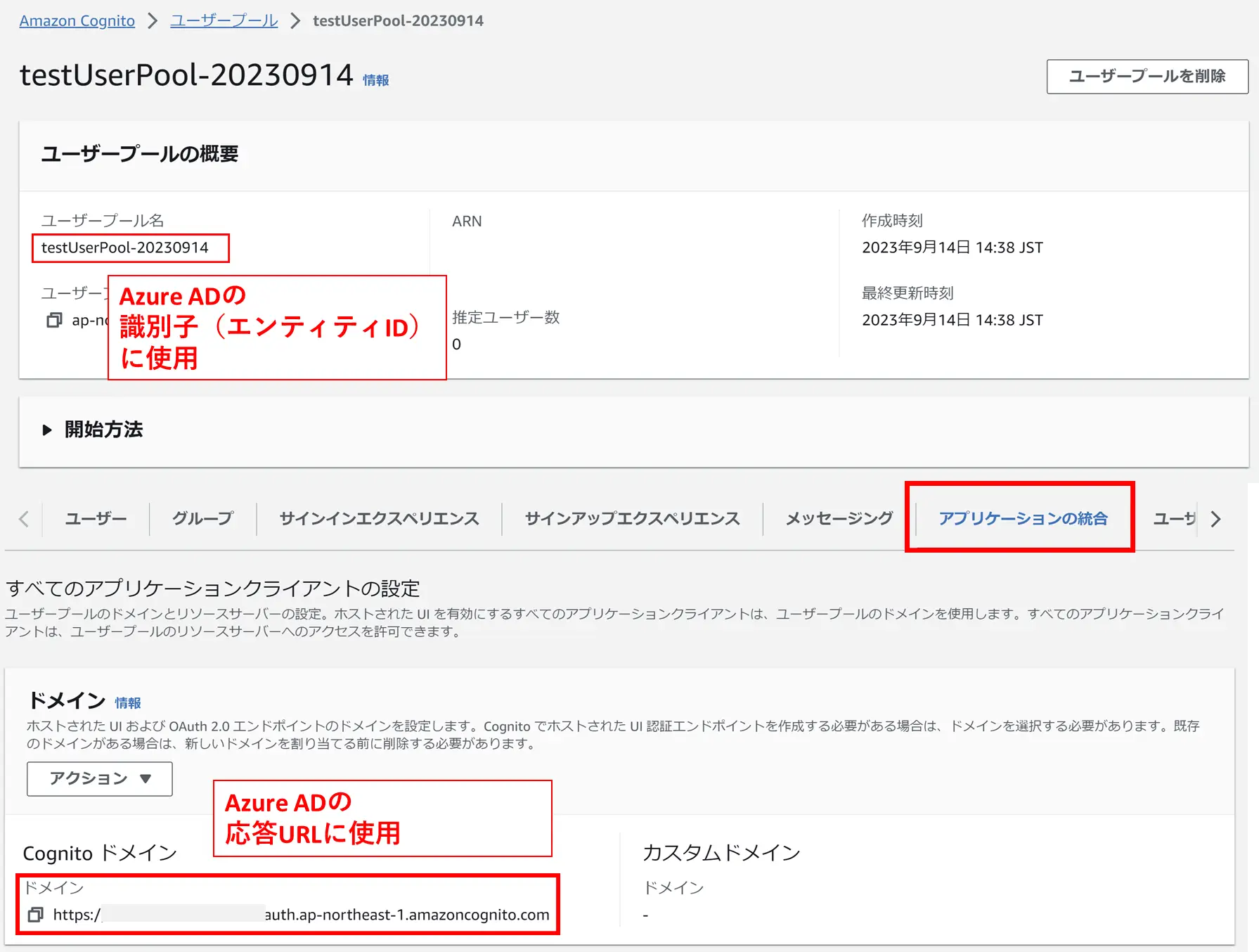Click the testUserPool-20230914 breadcrumb text

pos(398,21)
